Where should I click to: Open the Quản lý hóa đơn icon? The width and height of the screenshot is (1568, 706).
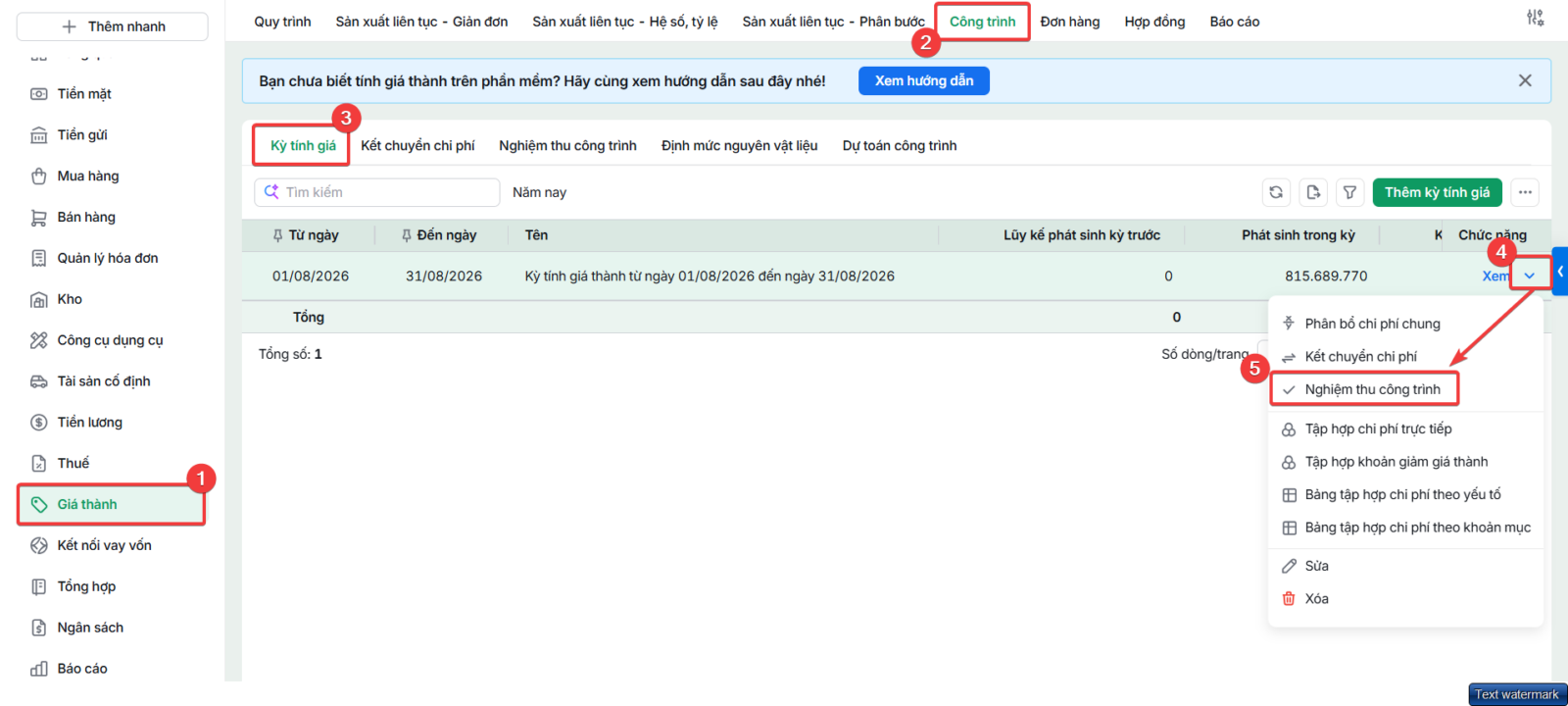pyautogui.click(x=39, y=259)
